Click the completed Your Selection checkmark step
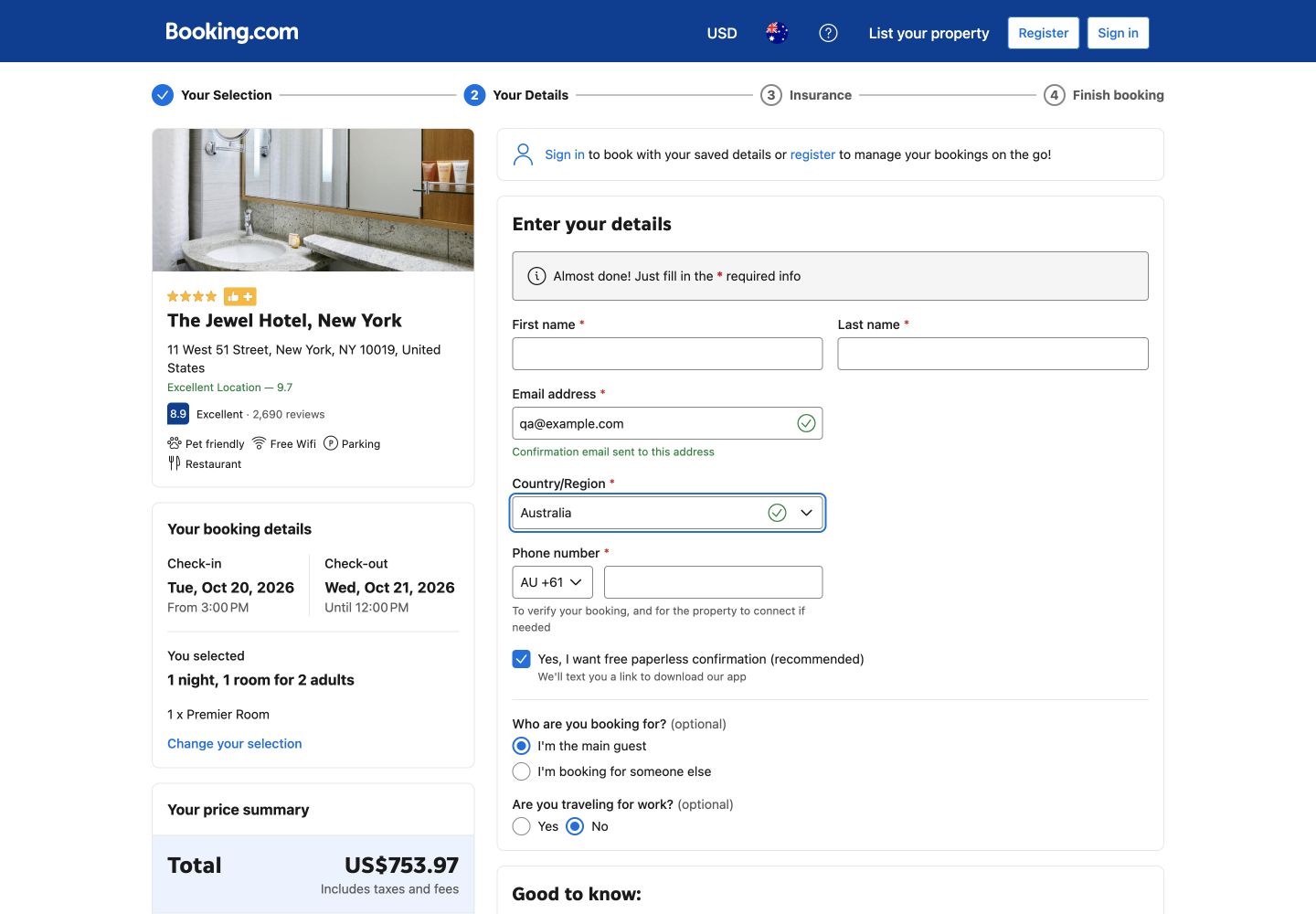Screen dimensions: 1316x914 point(163,95)
